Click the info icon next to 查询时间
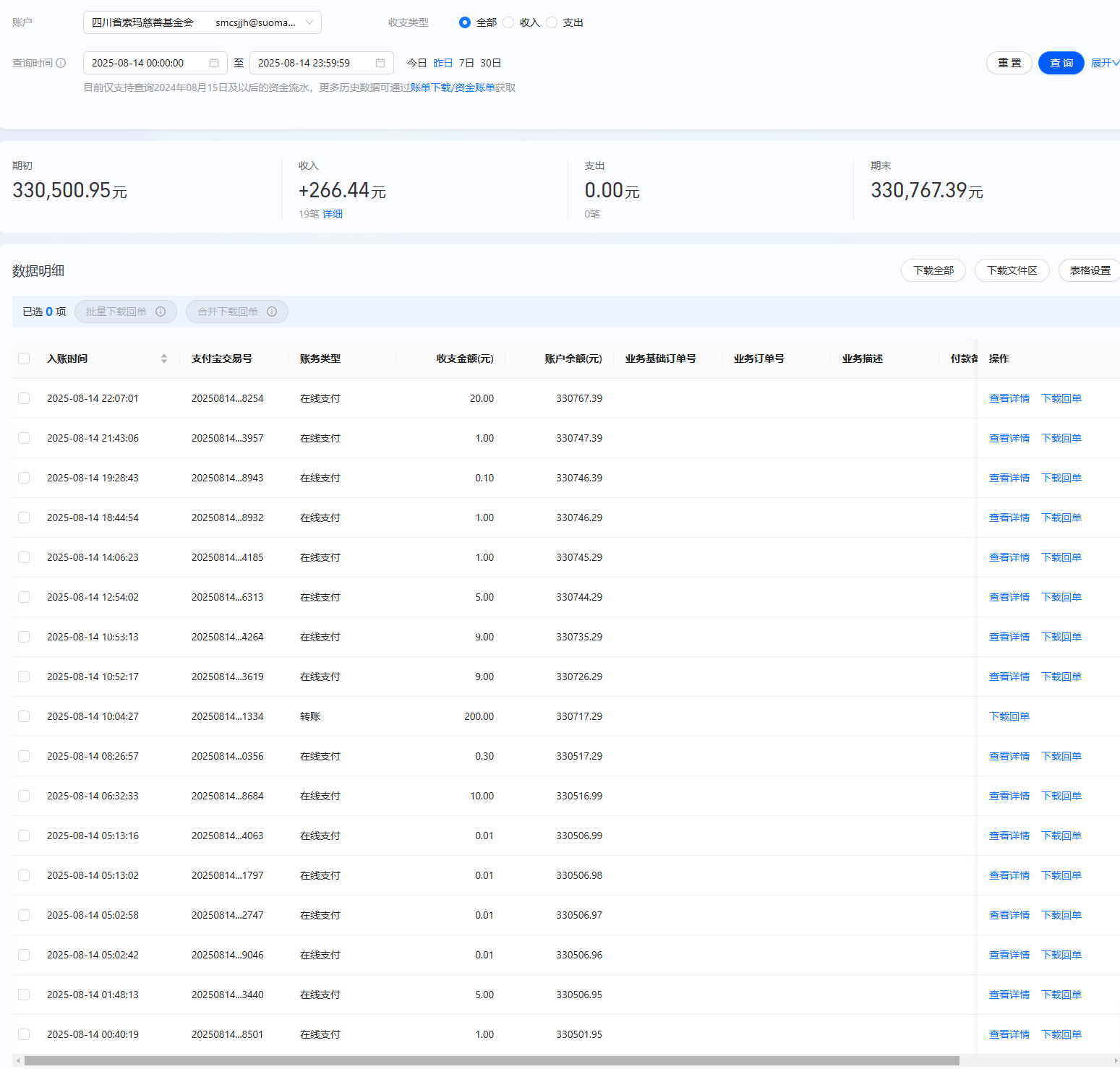The height and width of the screenshot is (1069, 1120). pos(61,63)
